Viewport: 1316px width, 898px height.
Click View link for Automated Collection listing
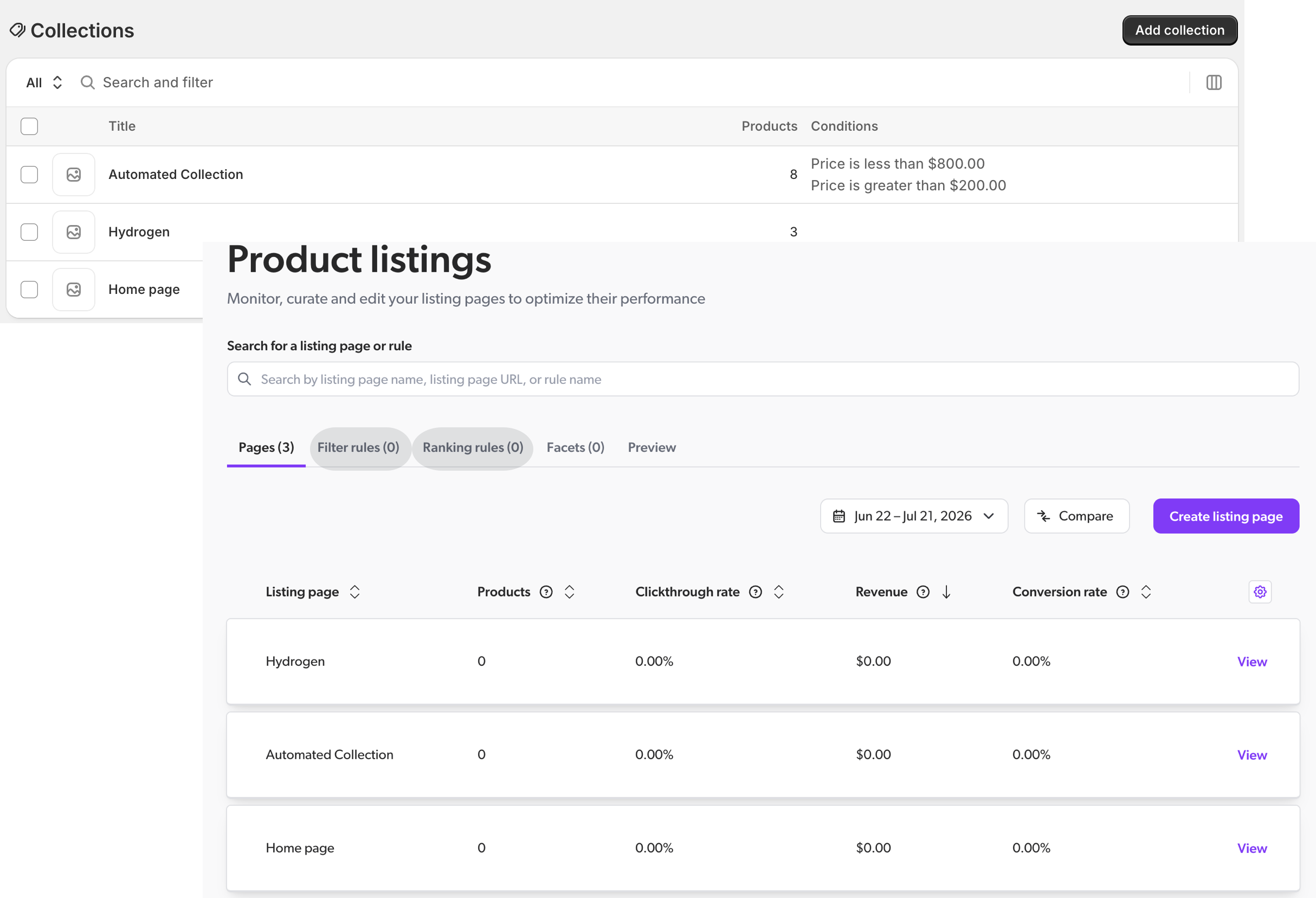[x=1252, y=755]
